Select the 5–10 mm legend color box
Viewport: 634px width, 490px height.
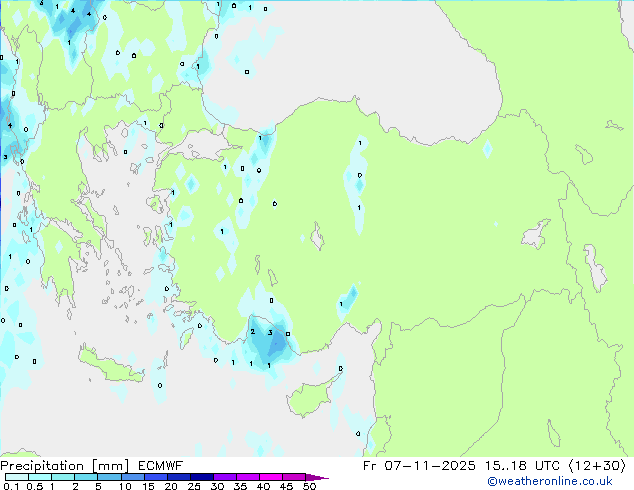click(109, 477)
